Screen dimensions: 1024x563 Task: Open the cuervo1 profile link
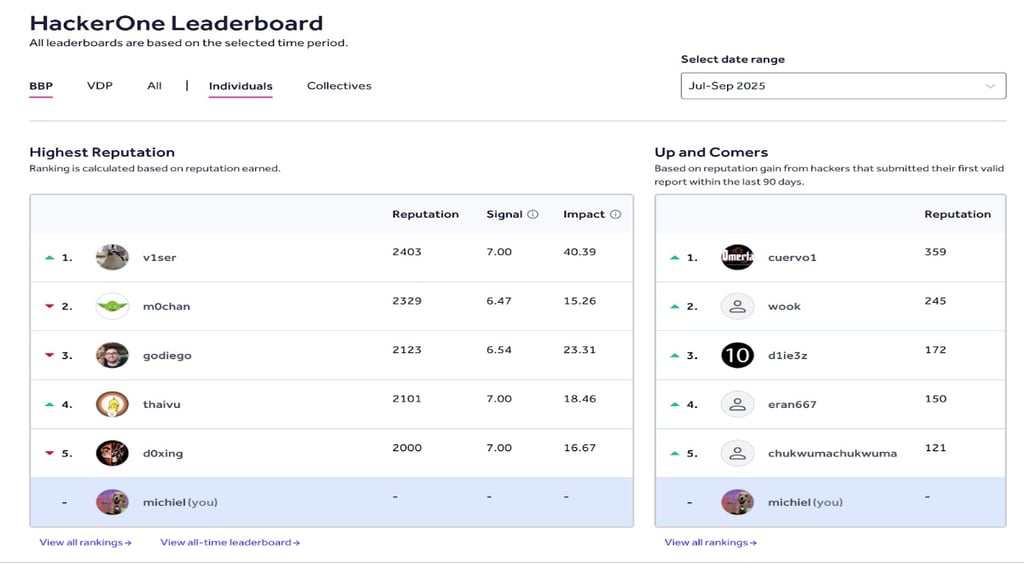(792, 257)
